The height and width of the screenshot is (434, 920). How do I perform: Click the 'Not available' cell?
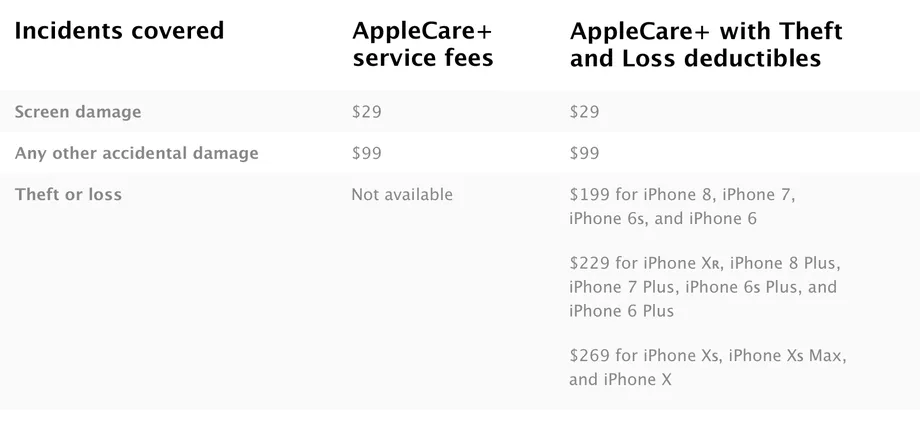(402, 194)
